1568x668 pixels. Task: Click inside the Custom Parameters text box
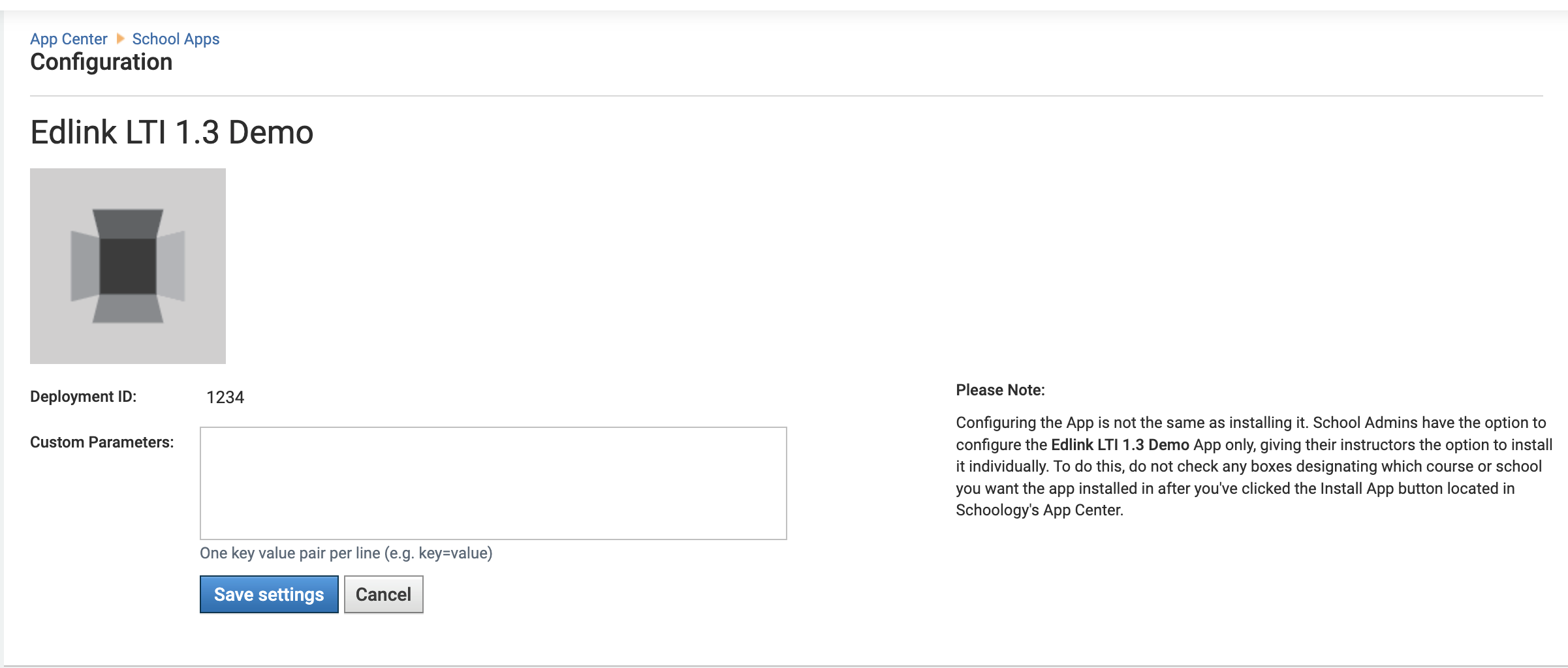pyautogui.click(x=493, y=483)
